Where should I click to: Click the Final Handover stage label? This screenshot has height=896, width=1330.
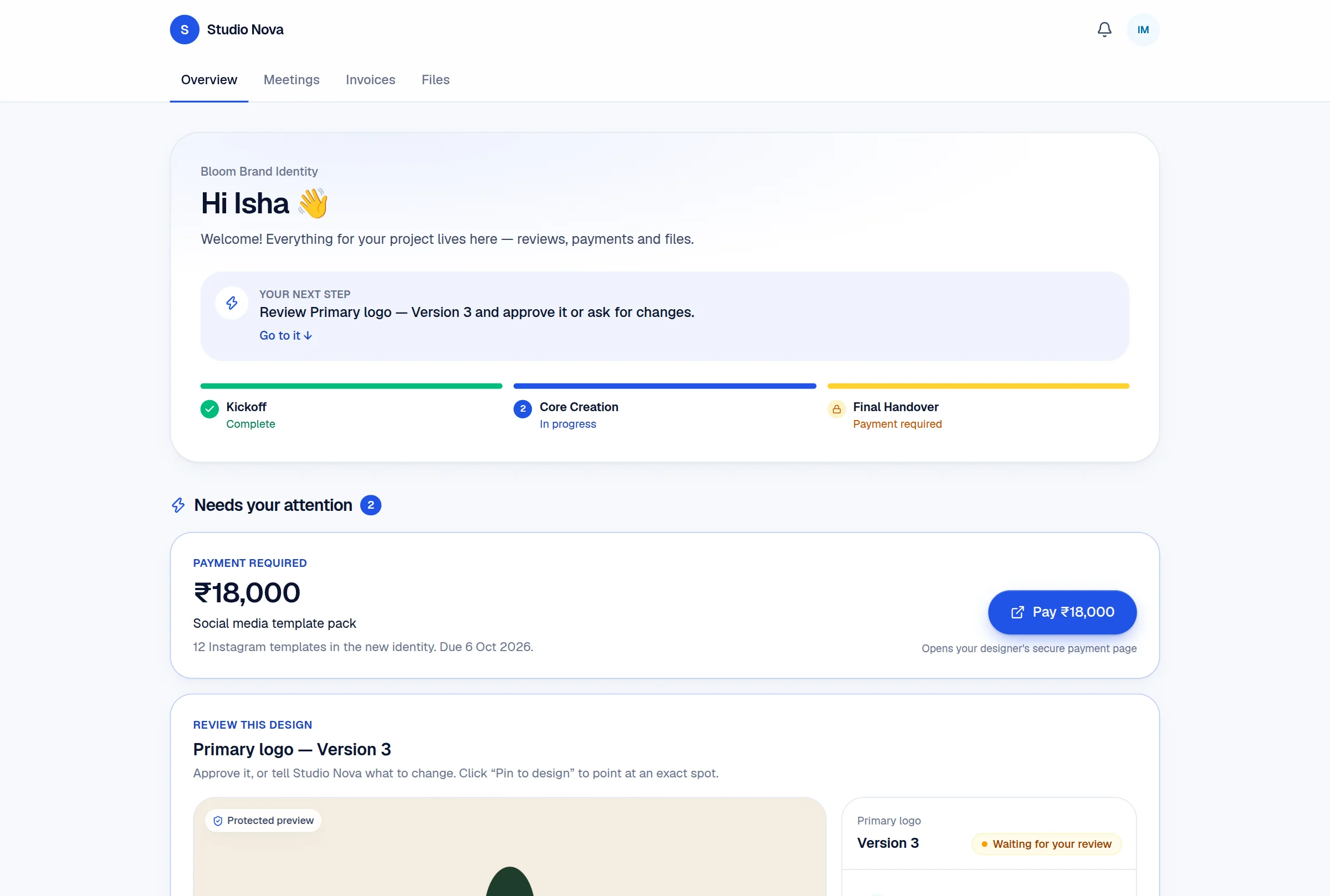[895, 407]
